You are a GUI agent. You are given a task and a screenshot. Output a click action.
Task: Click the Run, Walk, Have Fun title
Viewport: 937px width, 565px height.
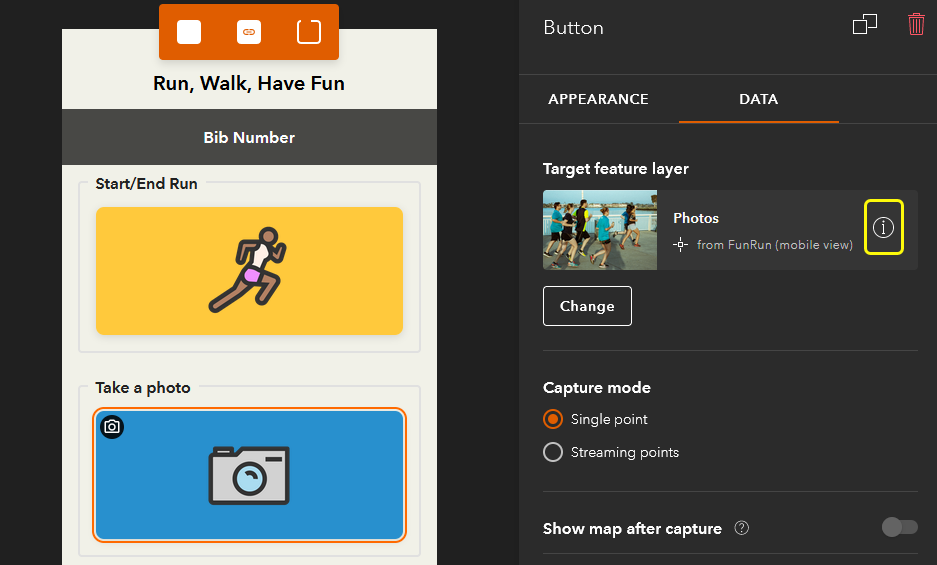coord(249,83)
